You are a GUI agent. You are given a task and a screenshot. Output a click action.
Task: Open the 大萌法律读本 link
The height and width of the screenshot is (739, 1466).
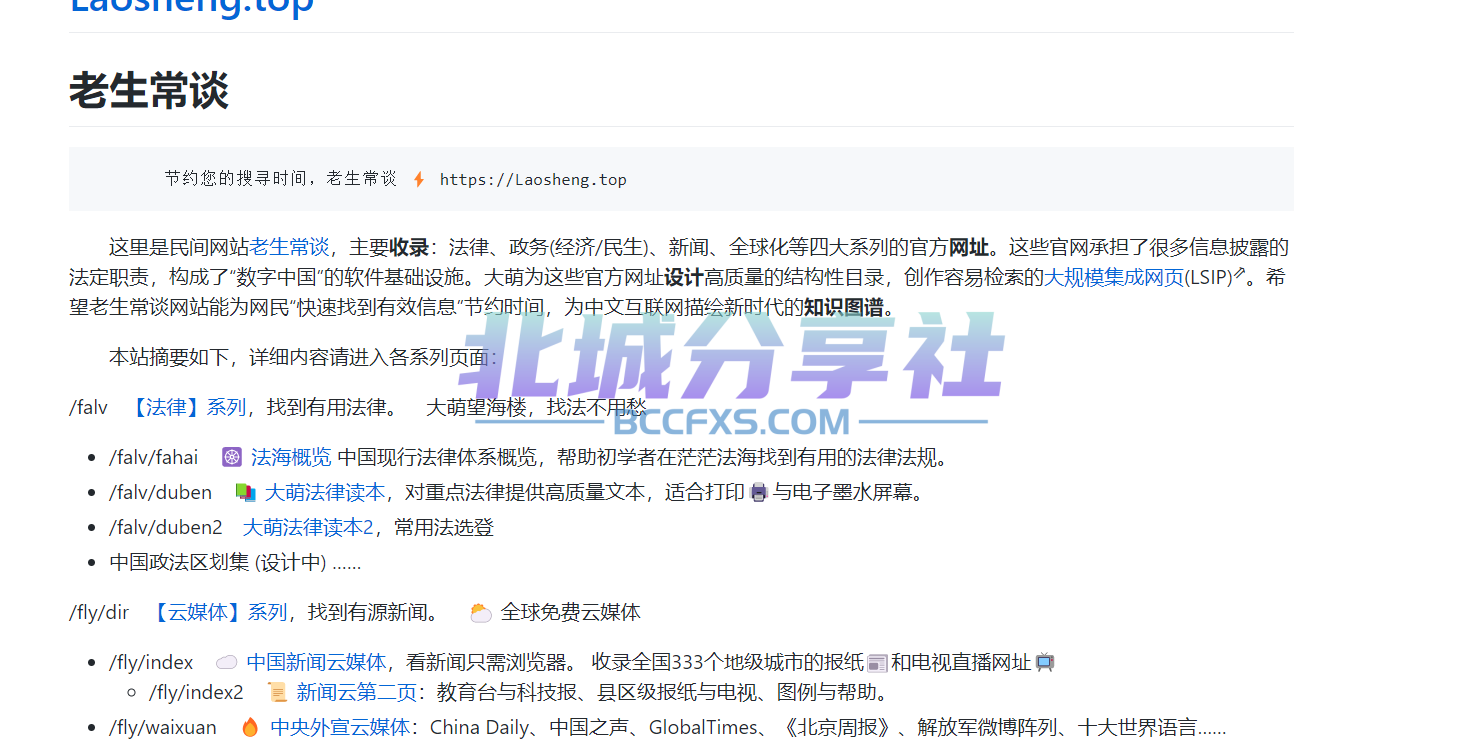point(324,492)
